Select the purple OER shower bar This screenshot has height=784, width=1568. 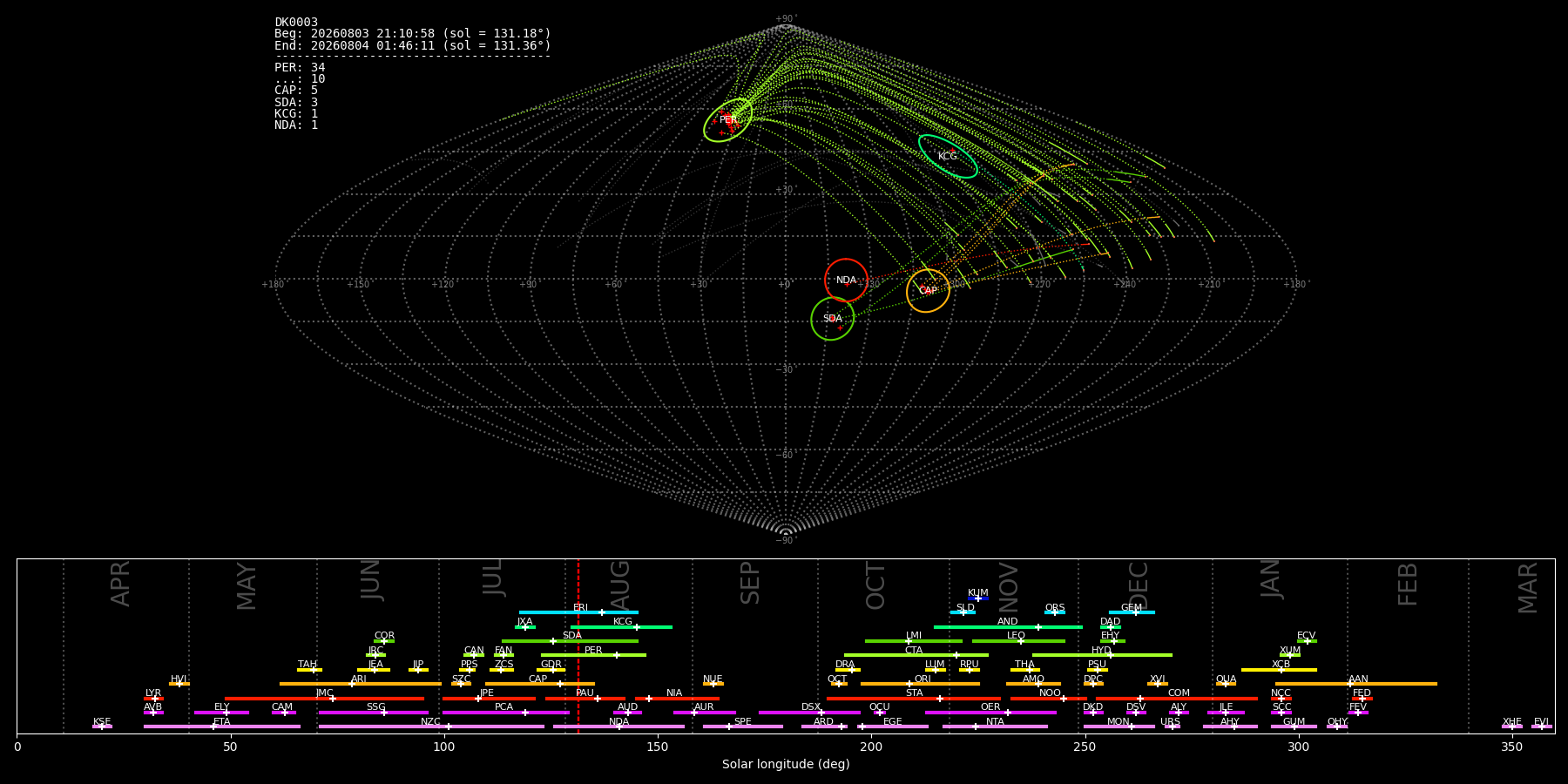pyautogui.click(x=990, y=713)
